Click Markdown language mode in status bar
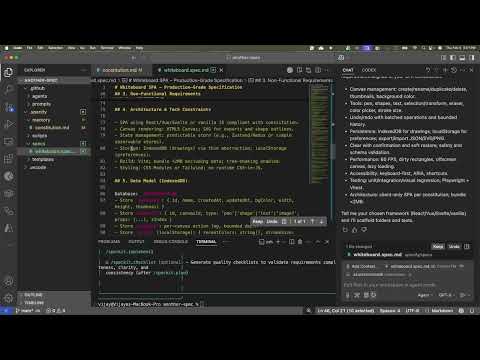 [x=442, y=311]
